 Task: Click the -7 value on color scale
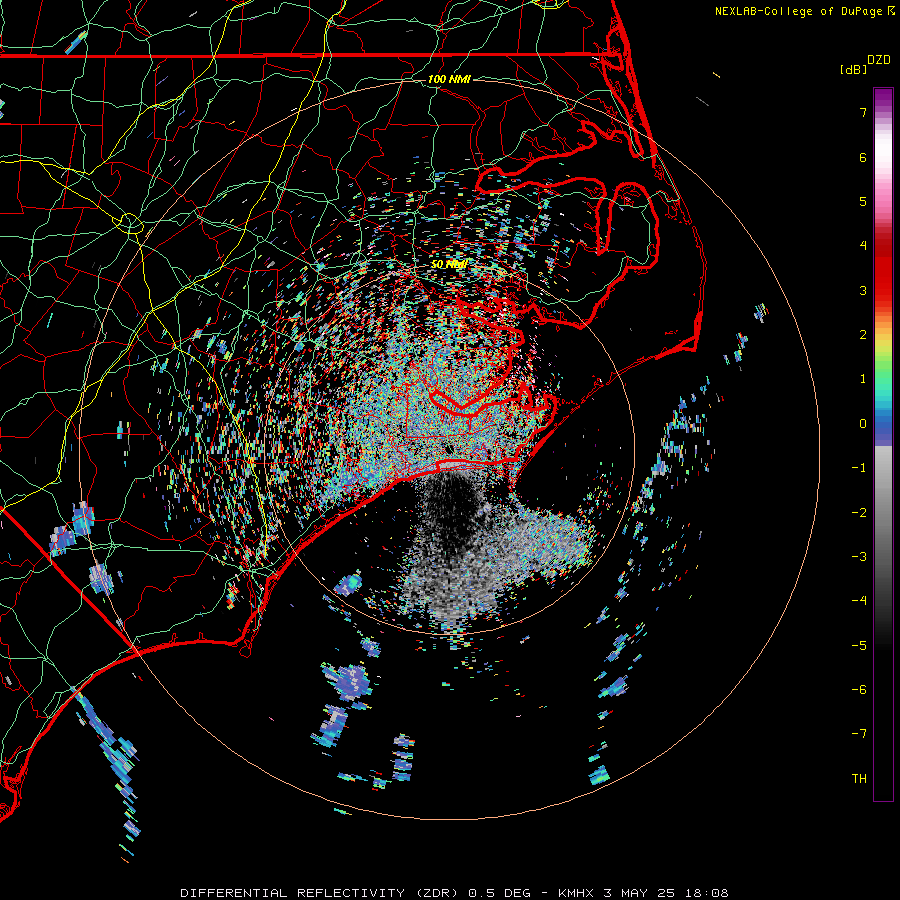pyautogui.click(x=859, y=734)
